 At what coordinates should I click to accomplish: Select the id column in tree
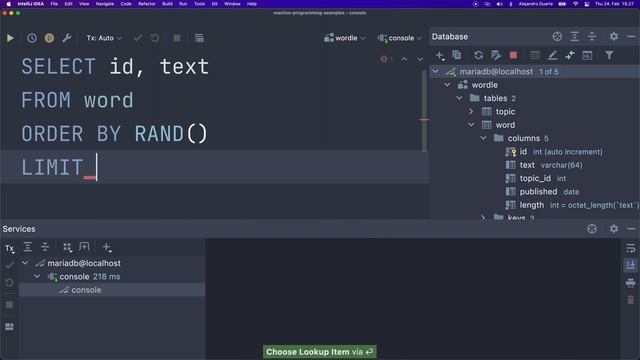[x=554, y=152]
